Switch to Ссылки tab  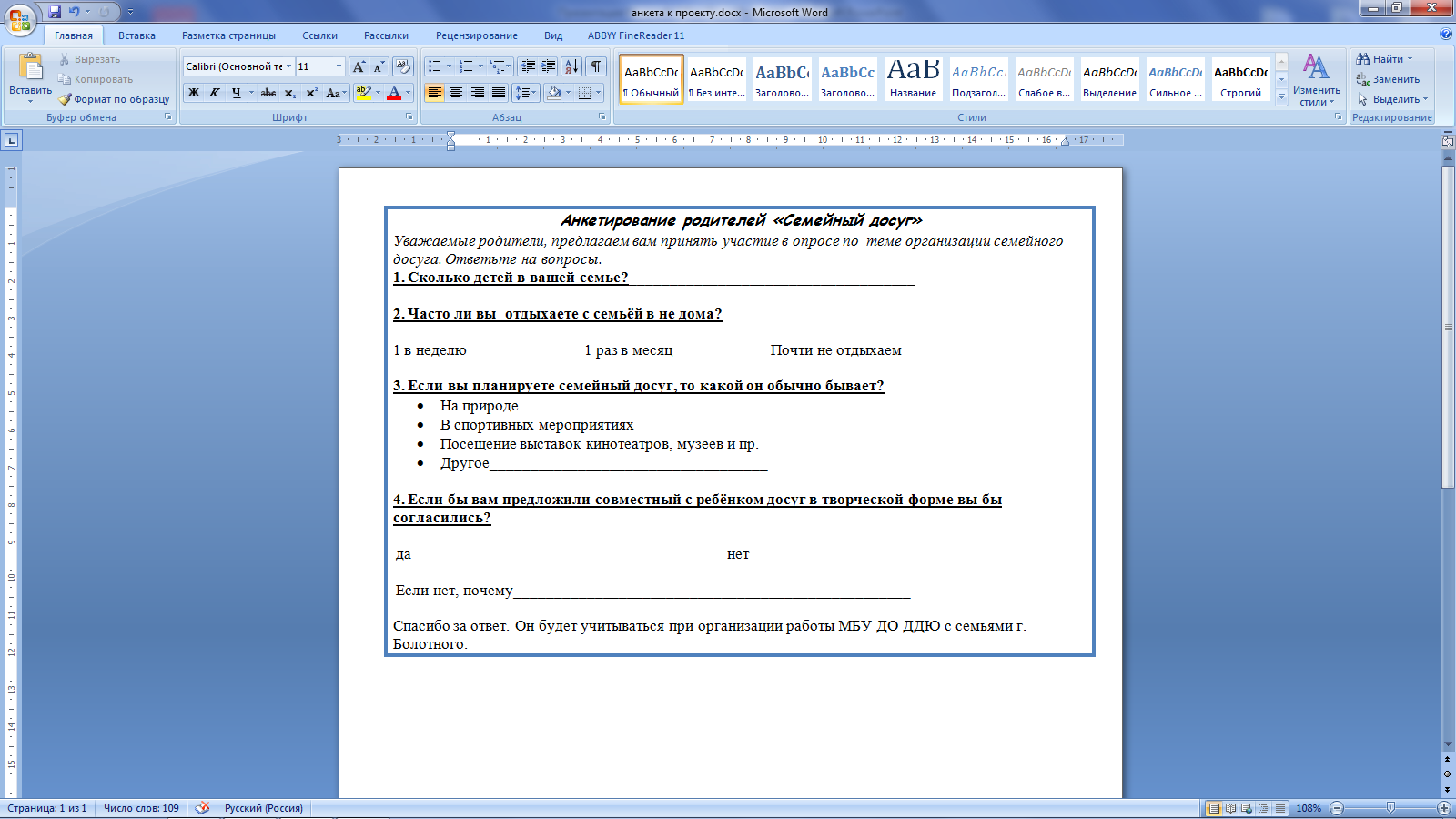(320, 35)
